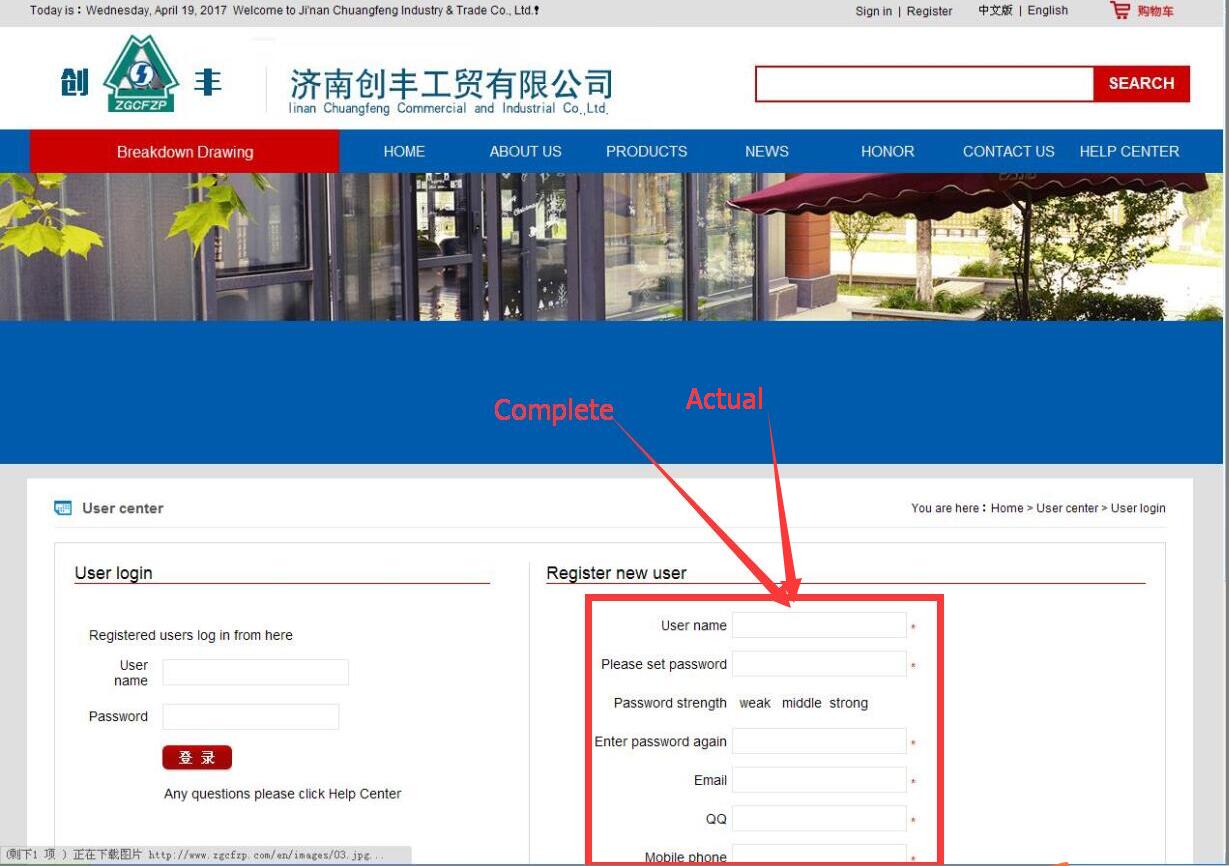Focus the site search box
The image size is (1229, 866).
tap(924, 84)
